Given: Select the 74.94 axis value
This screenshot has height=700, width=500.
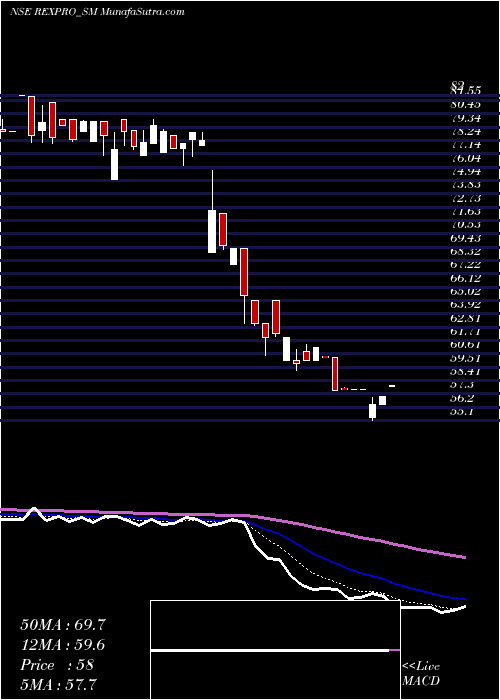Looking at the screenshot, I should tap(466, 171).
